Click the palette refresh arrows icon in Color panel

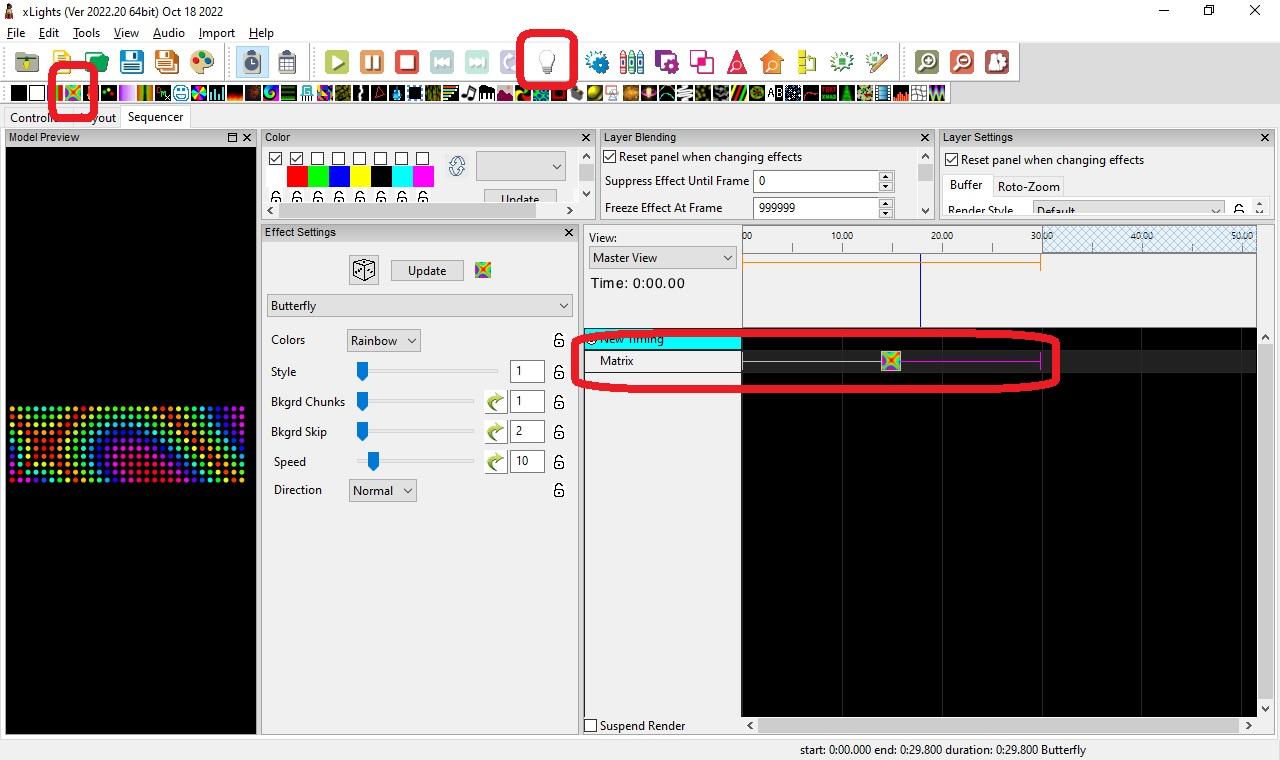457,166
